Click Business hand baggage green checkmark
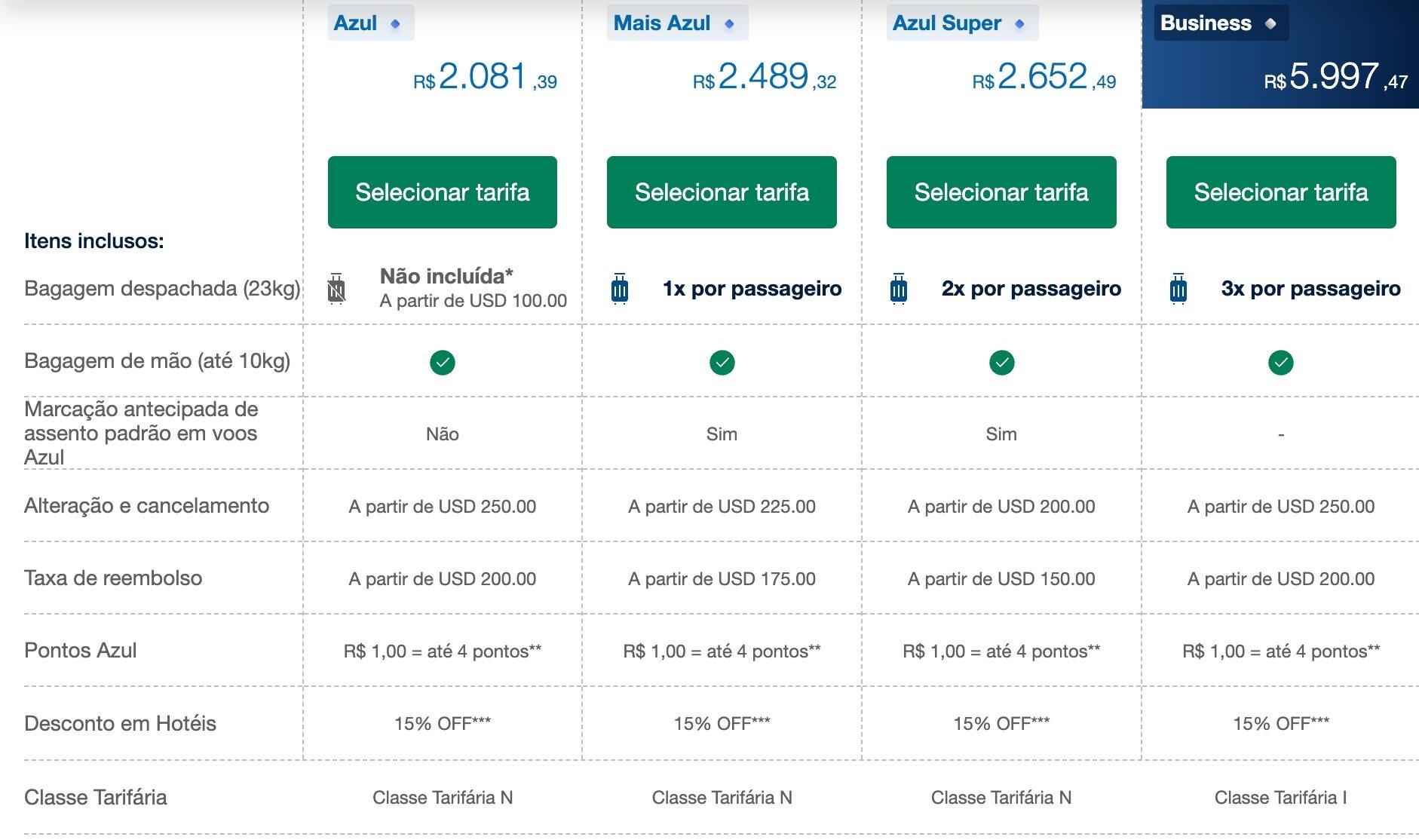1419x840 pixels. [x=1281, y=363]
